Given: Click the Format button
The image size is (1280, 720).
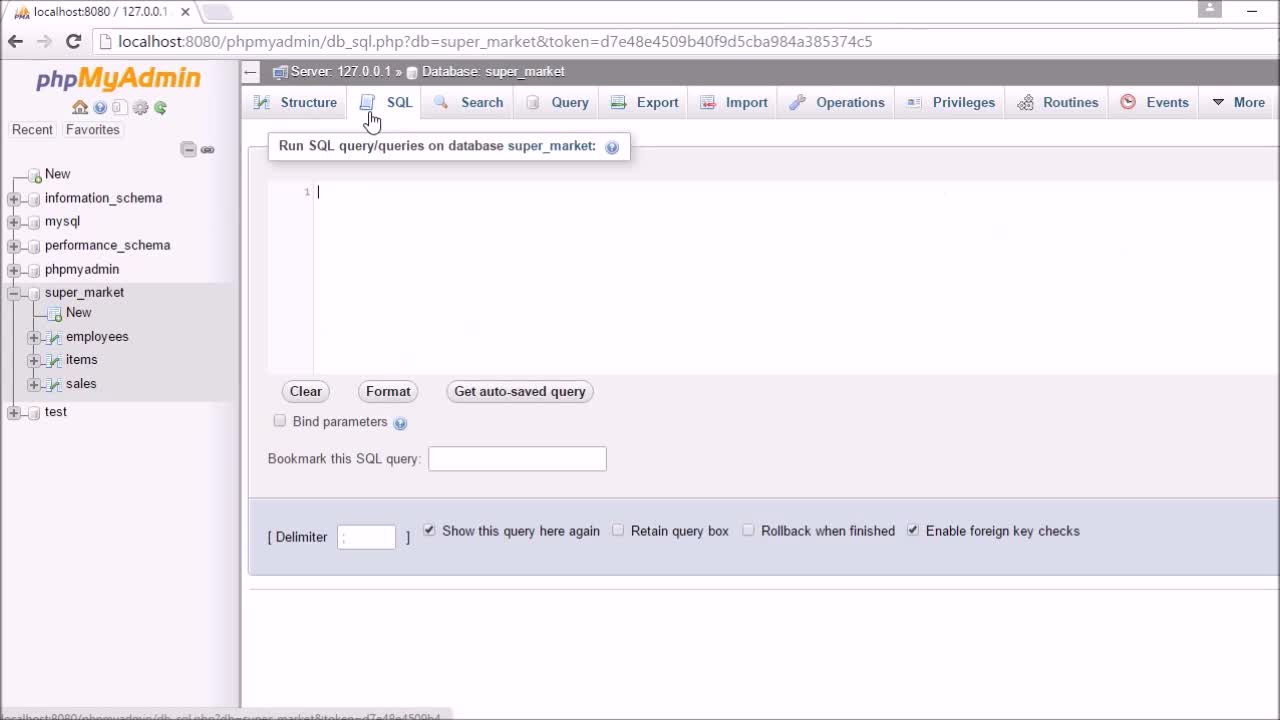Looking at the screenshot, I should (x=388, y=391).
